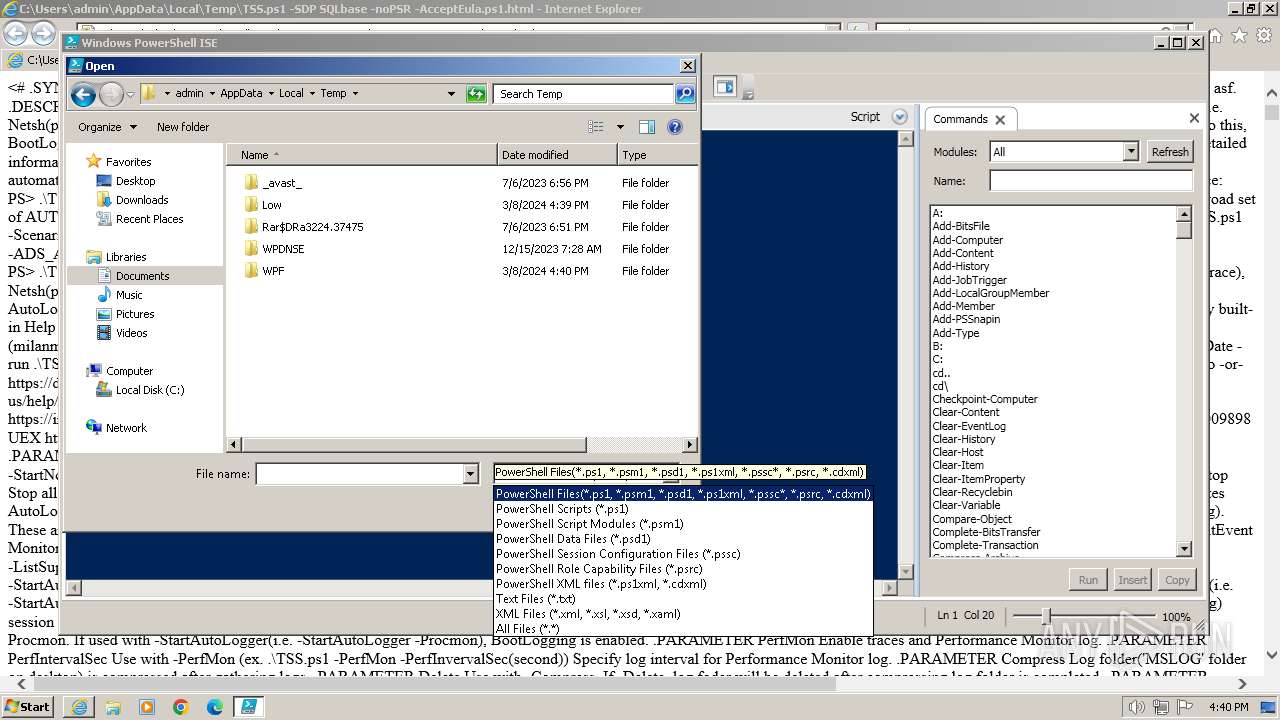Click into the Search Temp box
The height and width of the screenshot is (720, 1280).
(x=584, y=94)
